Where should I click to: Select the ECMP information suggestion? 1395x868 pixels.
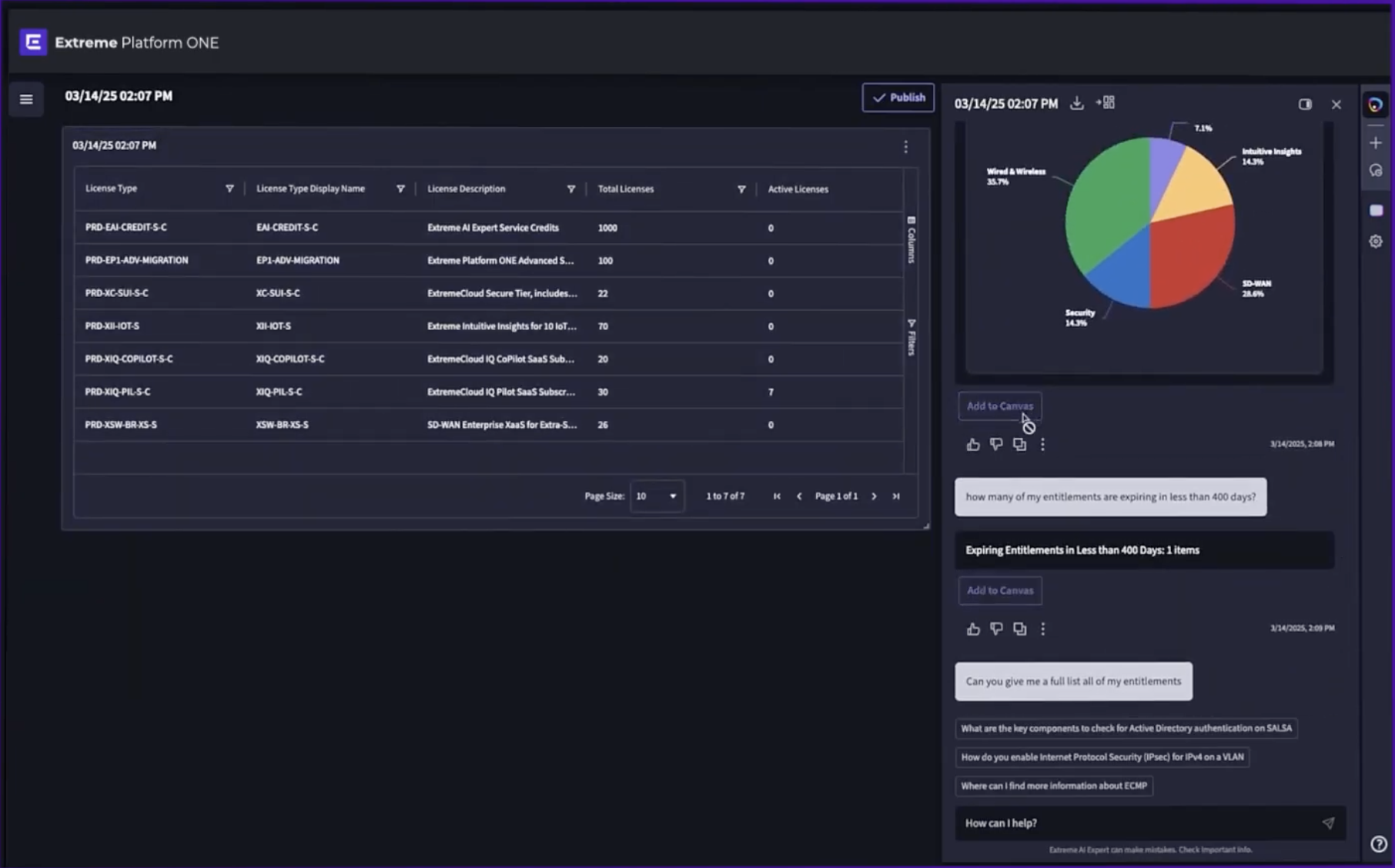coord(1054,786)
